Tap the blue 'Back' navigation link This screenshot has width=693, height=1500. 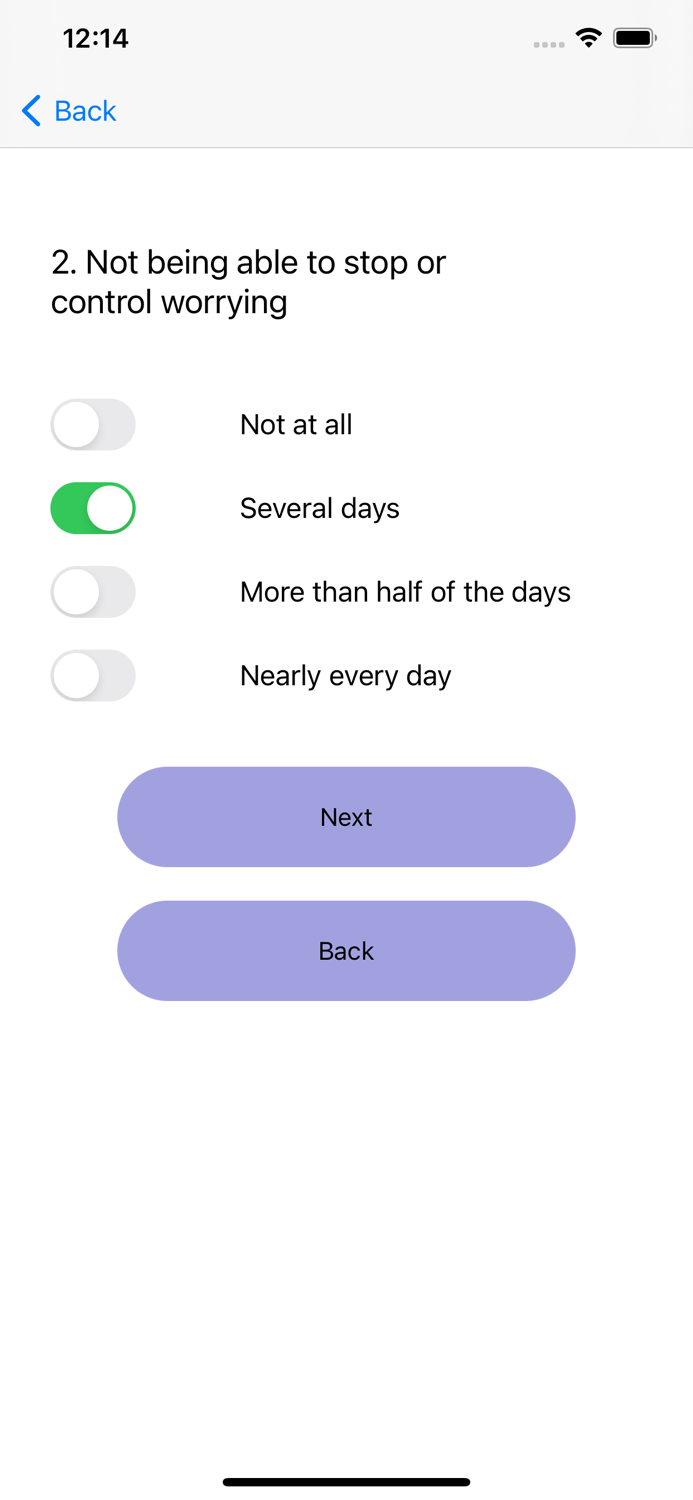coord(81,111)
